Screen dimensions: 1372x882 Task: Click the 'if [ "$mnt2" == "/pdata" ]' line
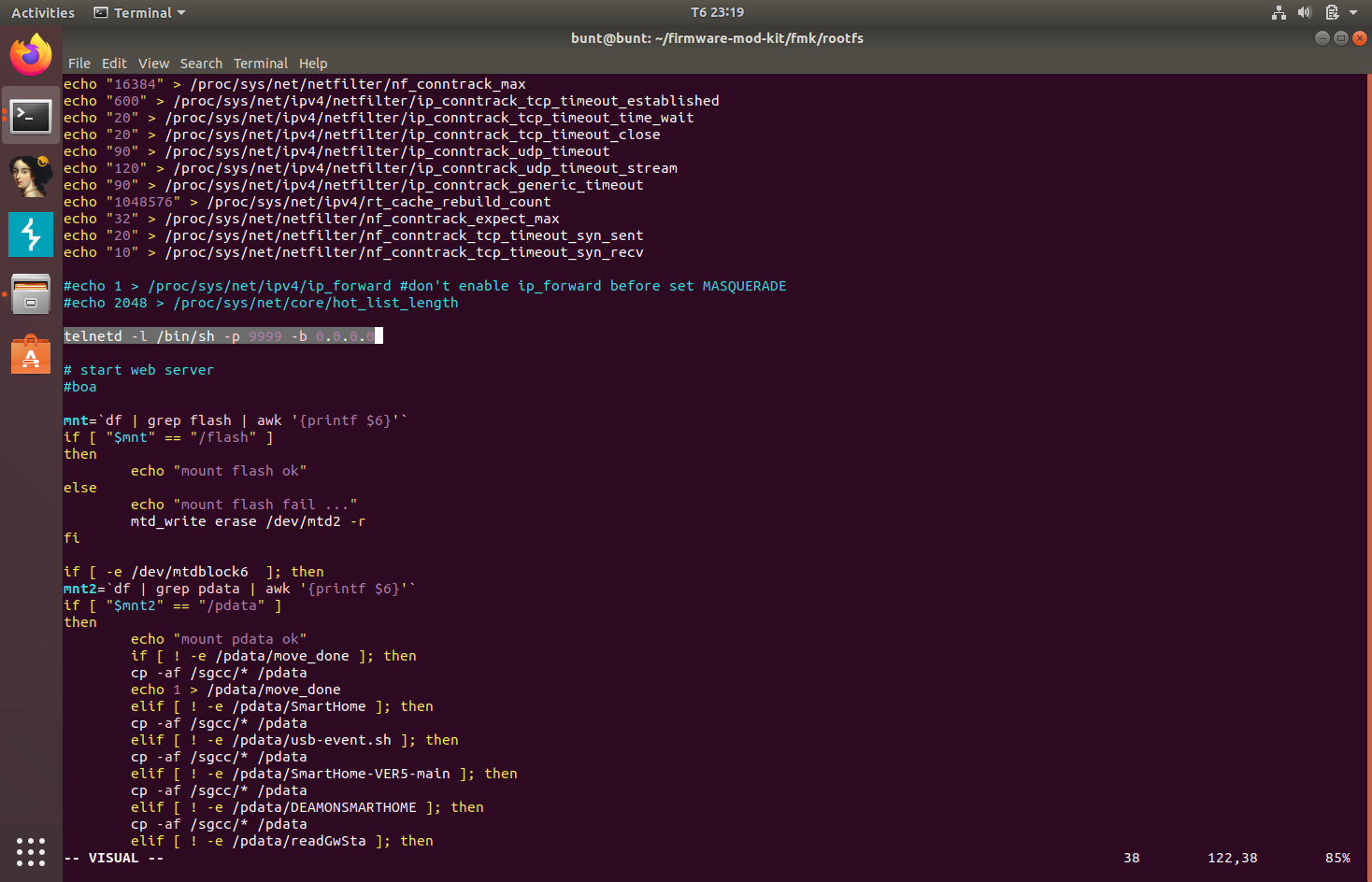point(173,605)
